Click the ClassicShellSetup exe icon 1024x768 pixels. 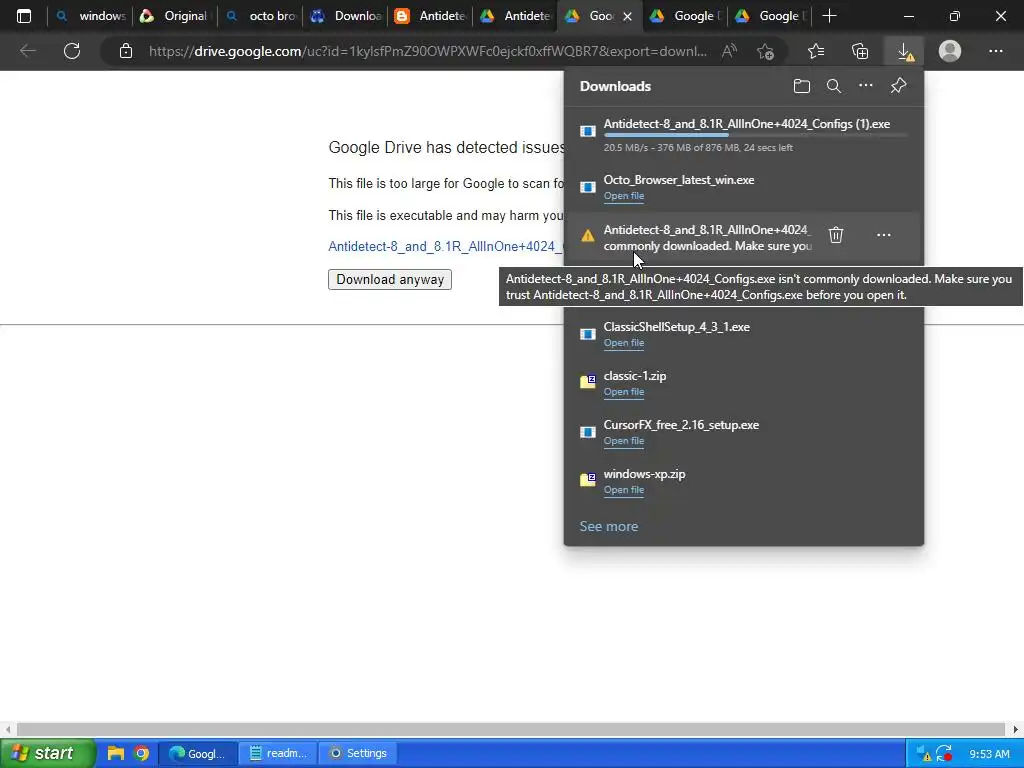588,334
